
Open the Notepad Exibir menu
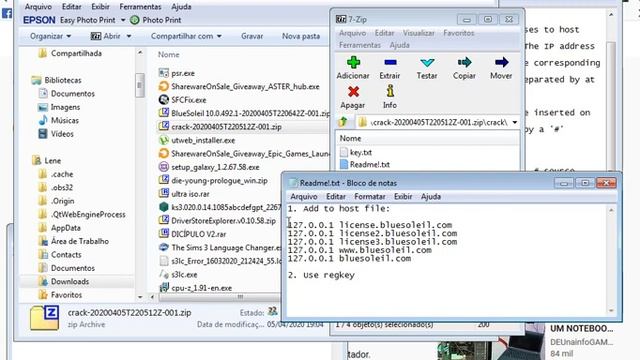pos(403,197)
